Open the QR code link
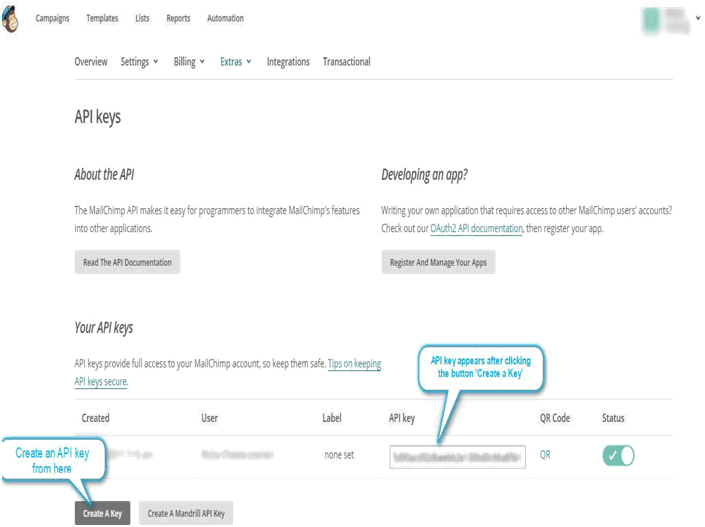Screen dimensions: 705x527 [545, 455]
